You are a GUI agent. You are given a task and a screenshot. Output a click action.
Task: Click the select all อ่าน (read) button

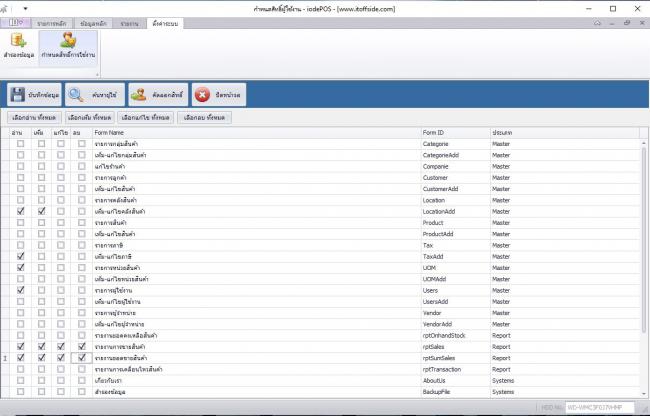34,118
